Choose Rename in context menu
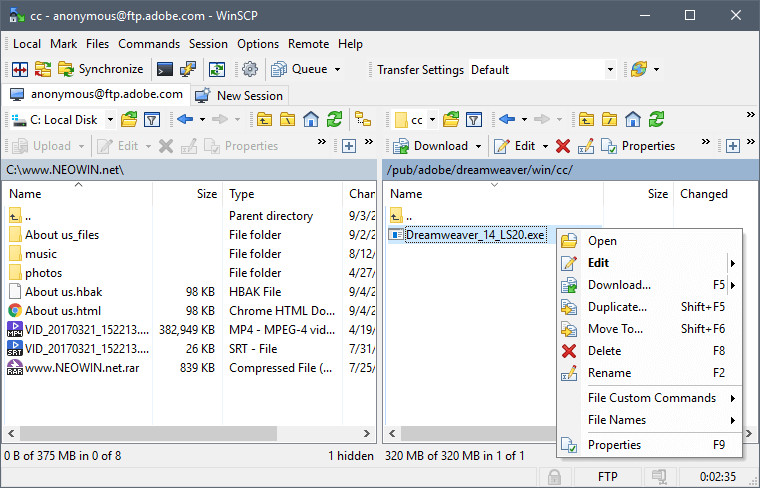This screenshot has width=760, height=488. tap(649, 373)
